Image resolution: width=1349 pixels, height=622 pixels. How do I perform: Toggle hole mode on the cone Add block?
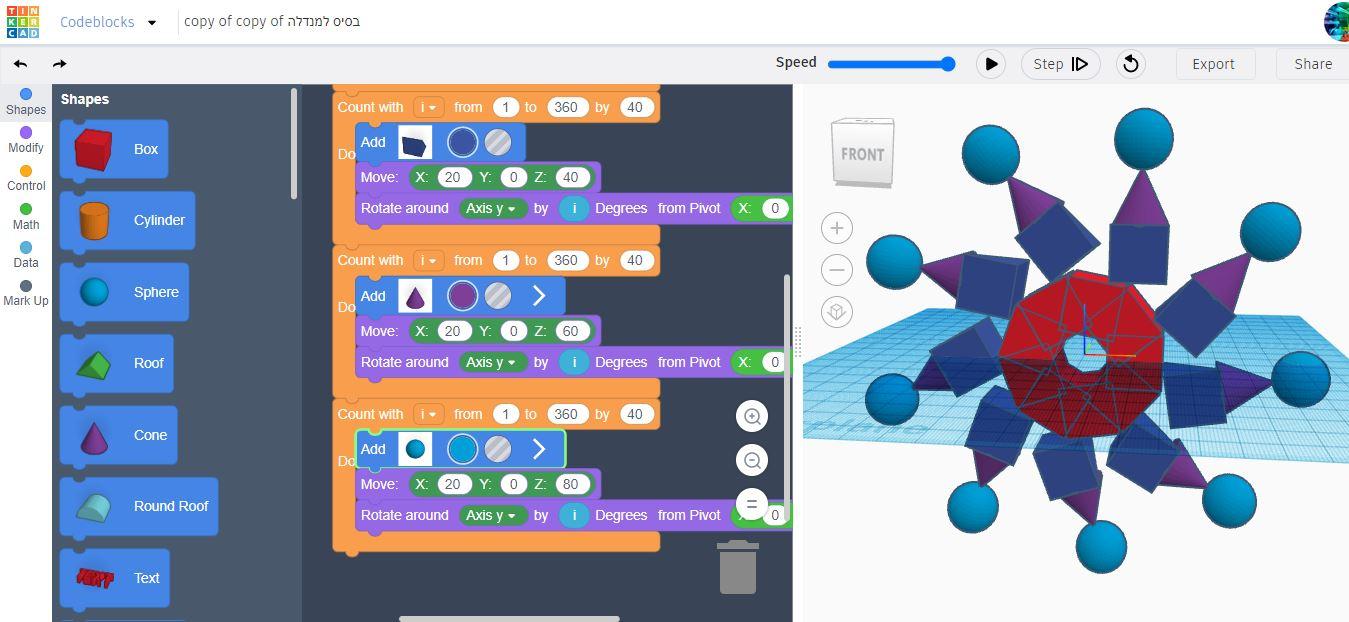[x=498, y=296]
